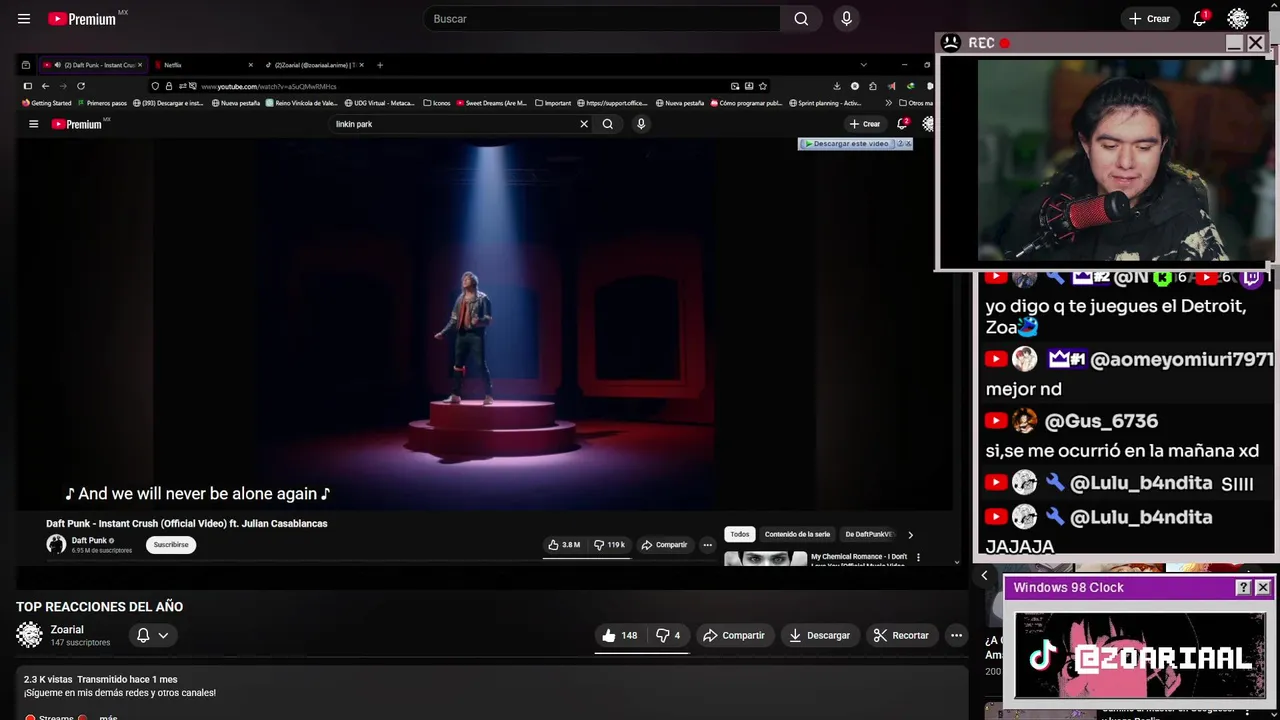Dislike the Daft Punk video with 119 k
Viewport: 1280px width, 720px height.
(609, 545)
